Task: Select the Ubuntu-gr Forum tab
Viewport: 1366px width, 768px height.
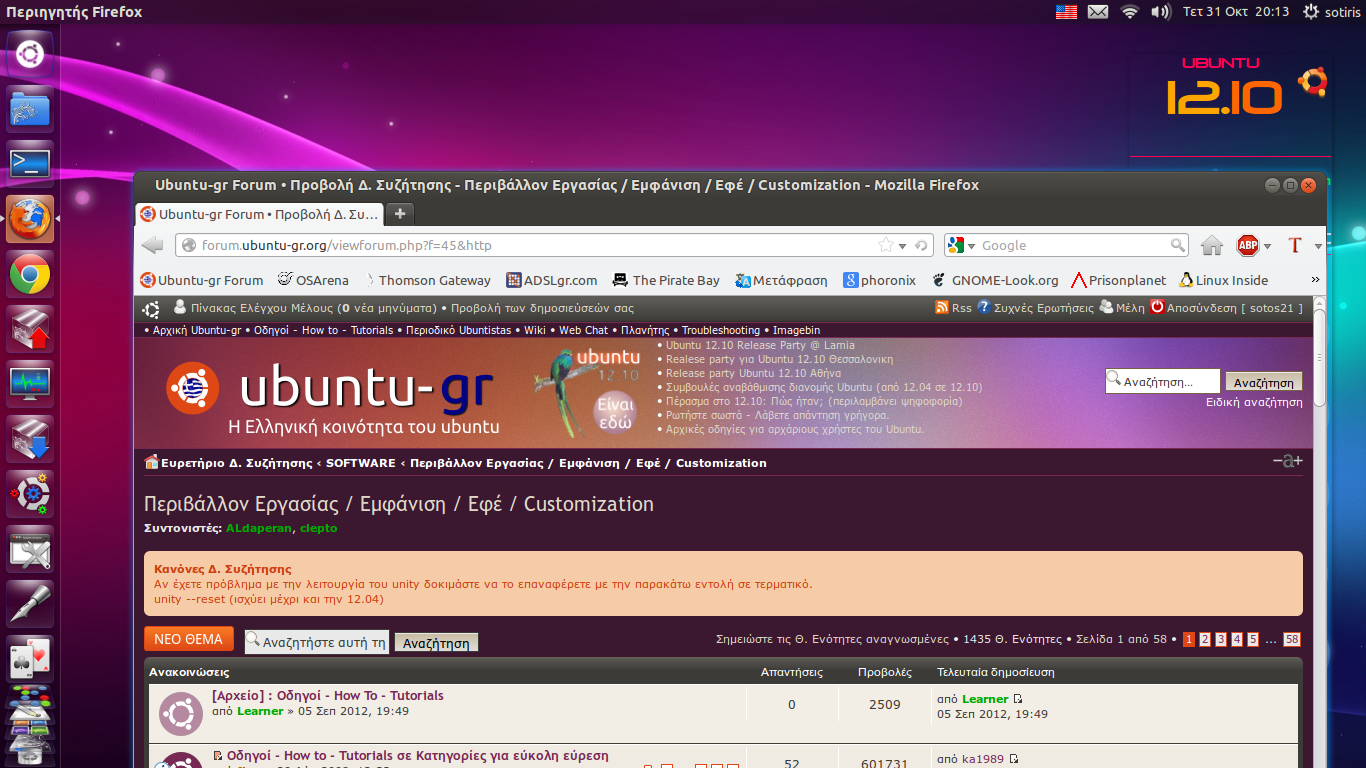Action: (259, 214)
